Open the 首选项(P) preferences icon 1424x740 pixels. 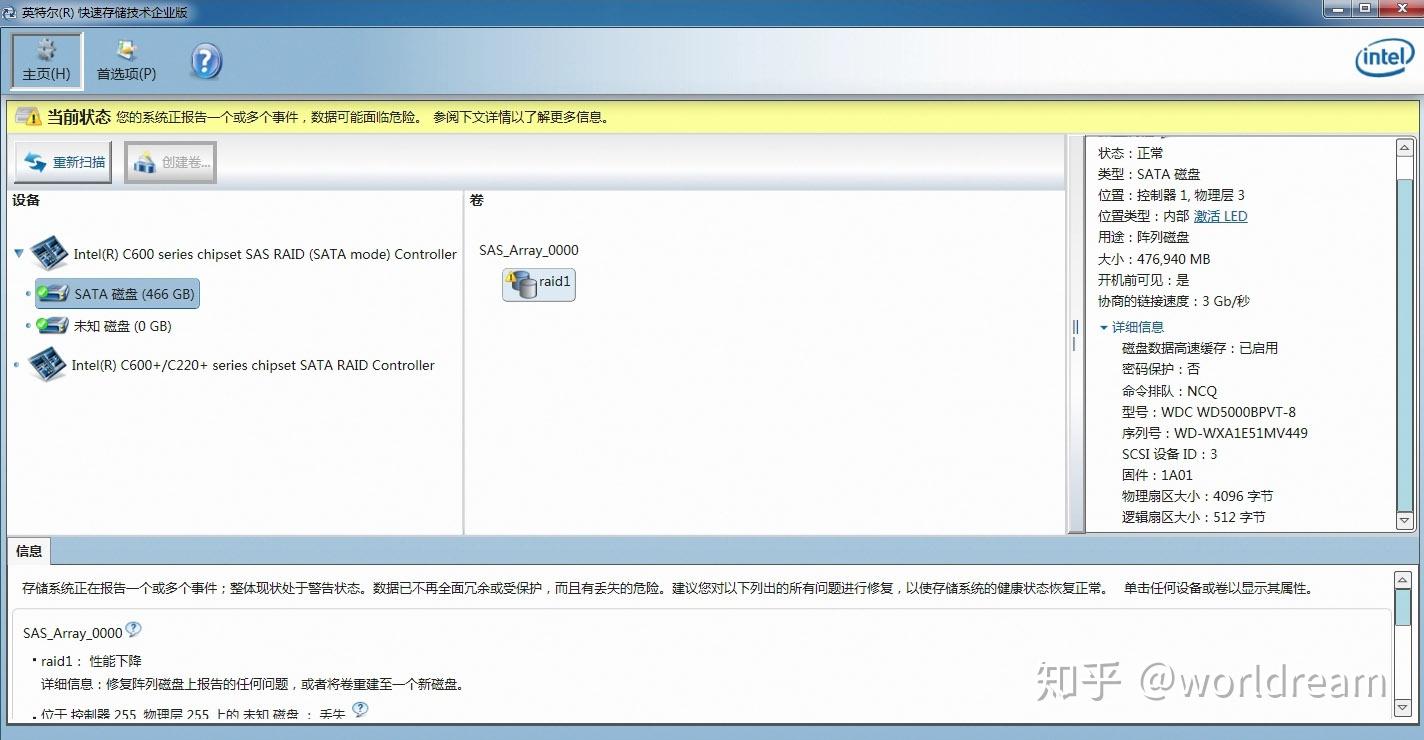[x=124, y=59]
